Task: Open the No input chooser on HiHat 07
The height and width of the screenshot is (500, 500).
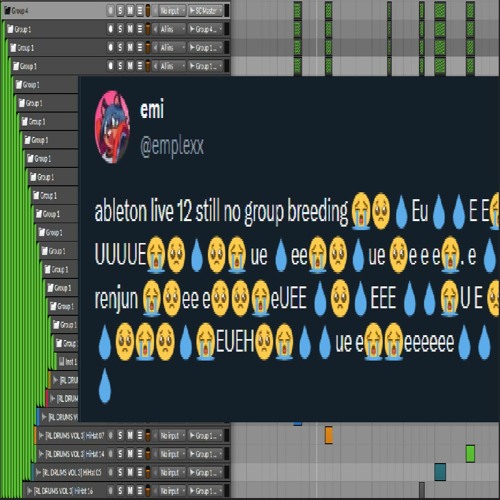Action: 172,435
